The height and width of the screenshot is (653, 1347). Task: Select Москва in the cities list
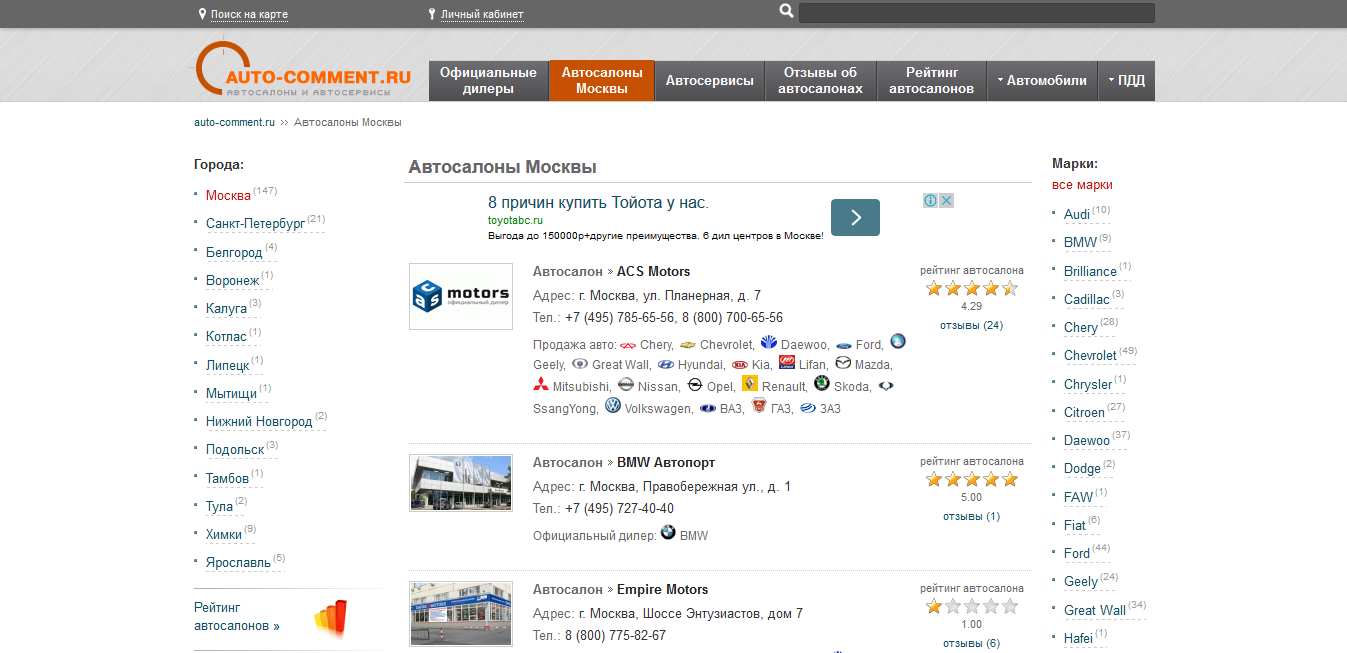(x=228, y=195)
